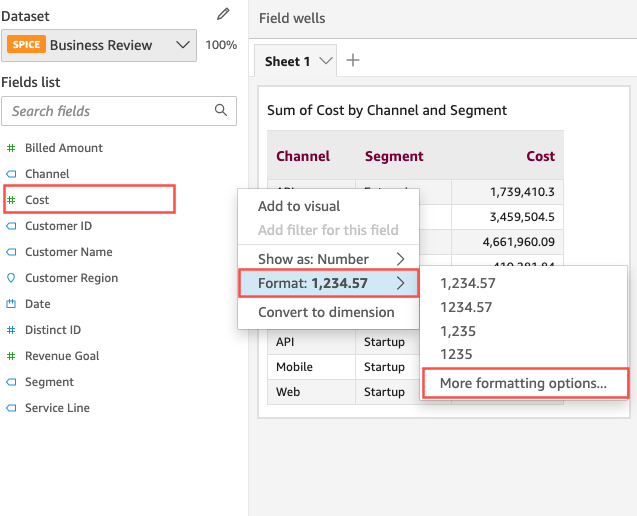
Task: Click the dimension icon beside Channel field
Action: click(x=11, y=174)
